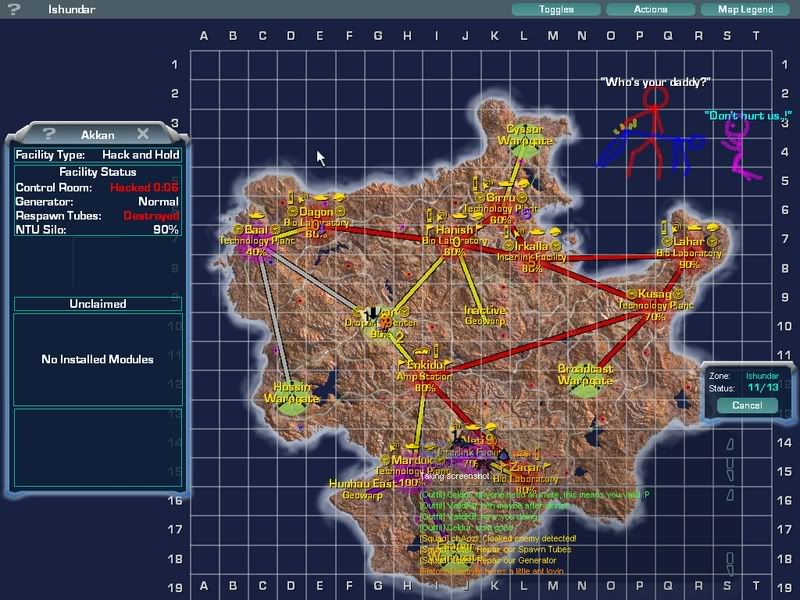Click the "Who's your daddy?" map annotation
The height and width of the screenshot is (600, 800).
tap(656, 82)
